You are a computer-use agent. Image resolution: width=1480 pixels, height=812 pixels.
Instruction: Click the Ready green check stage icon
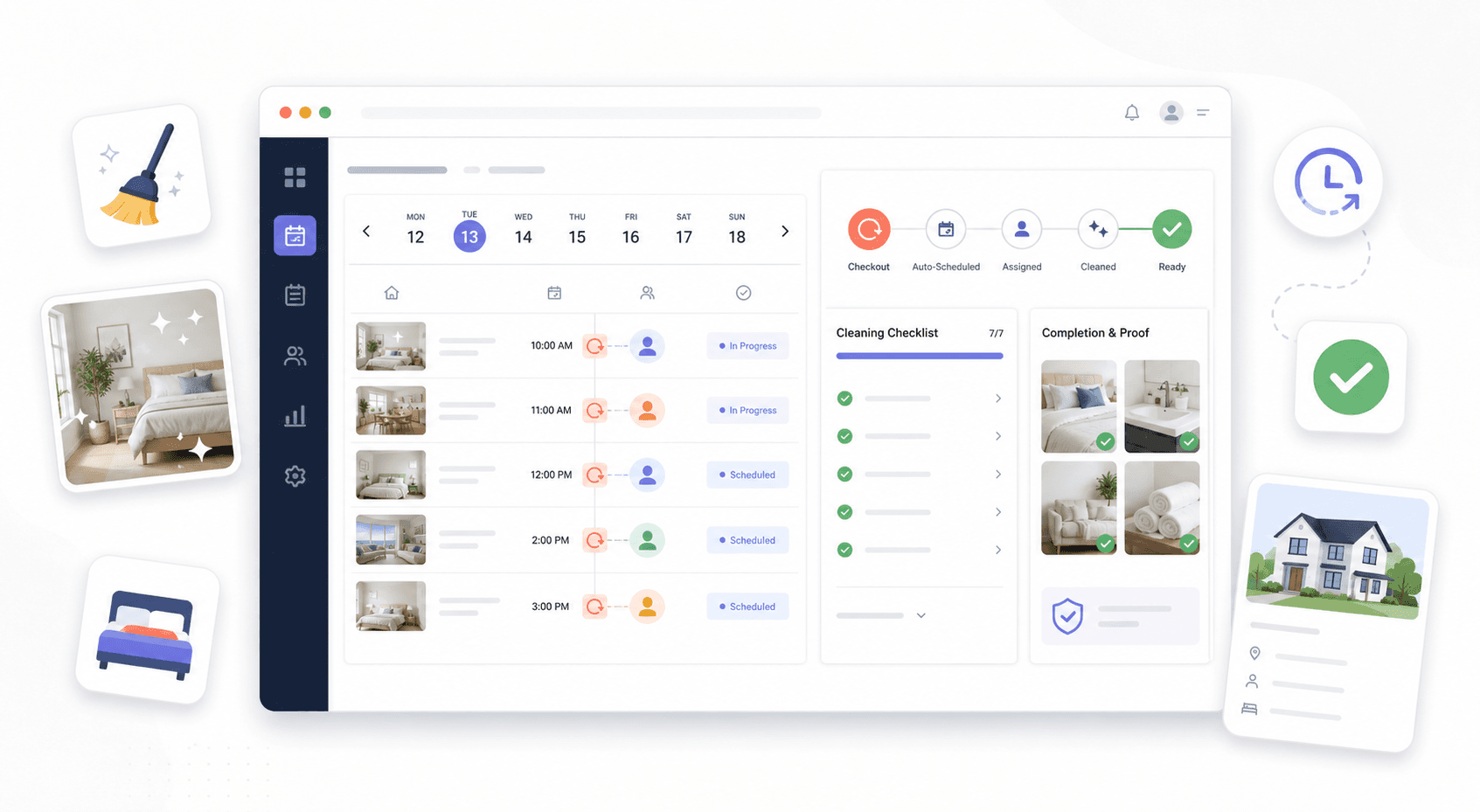click(1171, 230)
